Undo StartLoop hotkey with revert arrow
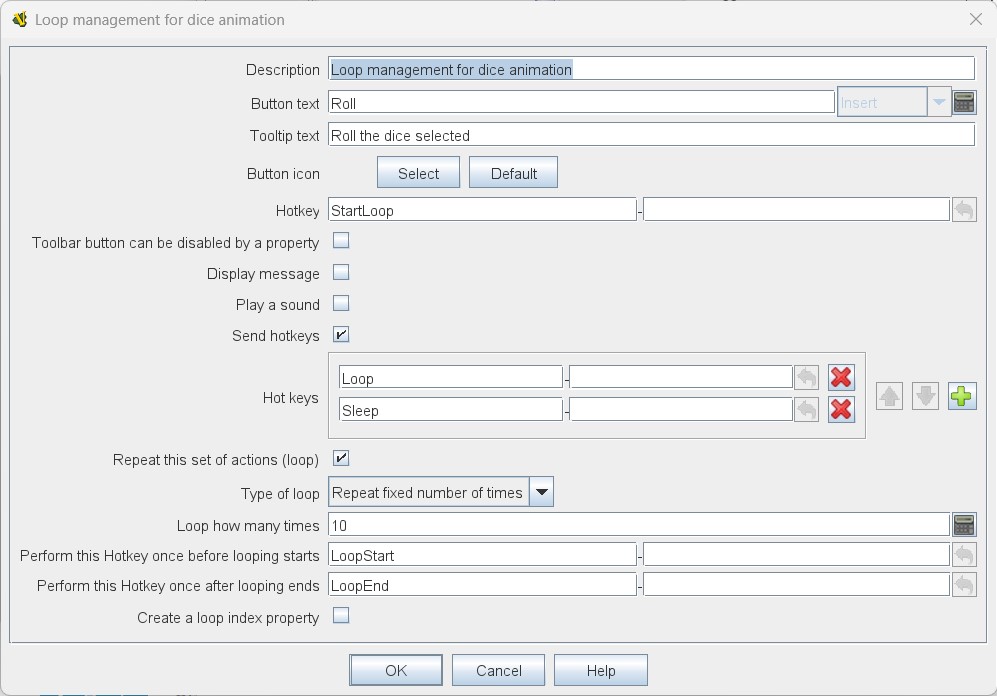The height and width of the screenshot is (696, 997). (964, 210)
